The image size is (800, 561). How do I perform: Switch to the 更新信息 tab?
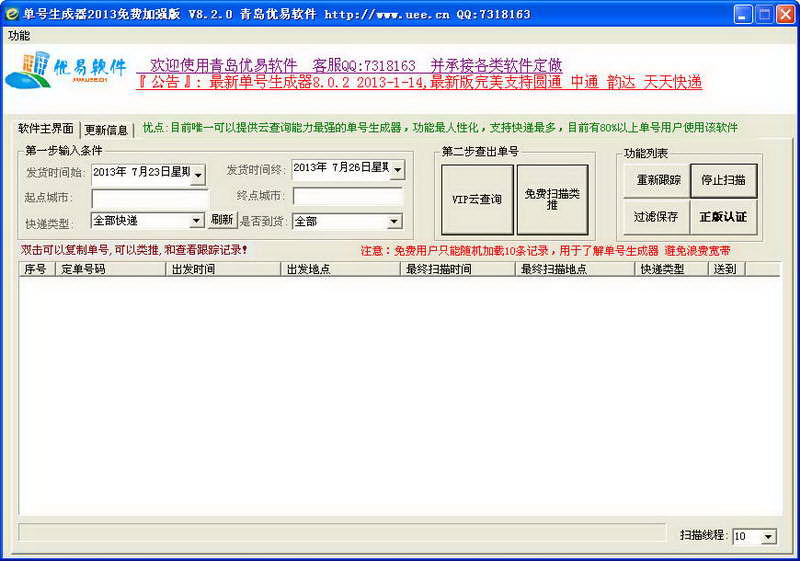click(106, 130)
